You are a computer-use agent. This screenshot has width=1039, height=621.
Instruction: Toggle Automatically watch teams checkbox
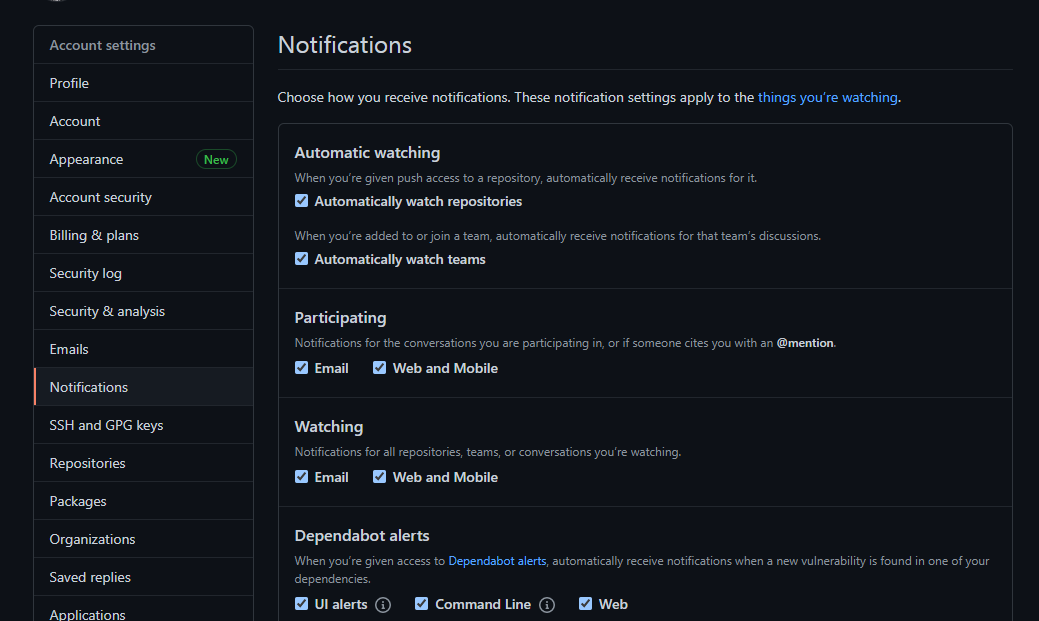tap(301, 258)
